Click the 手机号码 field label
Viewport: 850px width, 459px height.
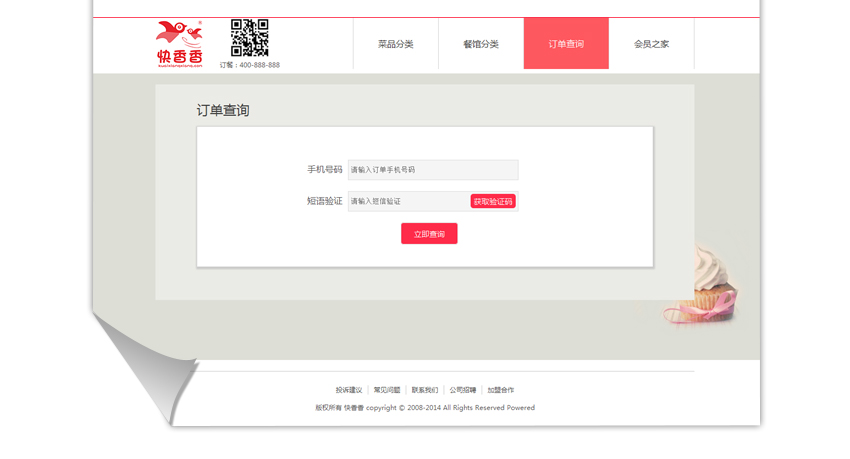pos(324,170)
